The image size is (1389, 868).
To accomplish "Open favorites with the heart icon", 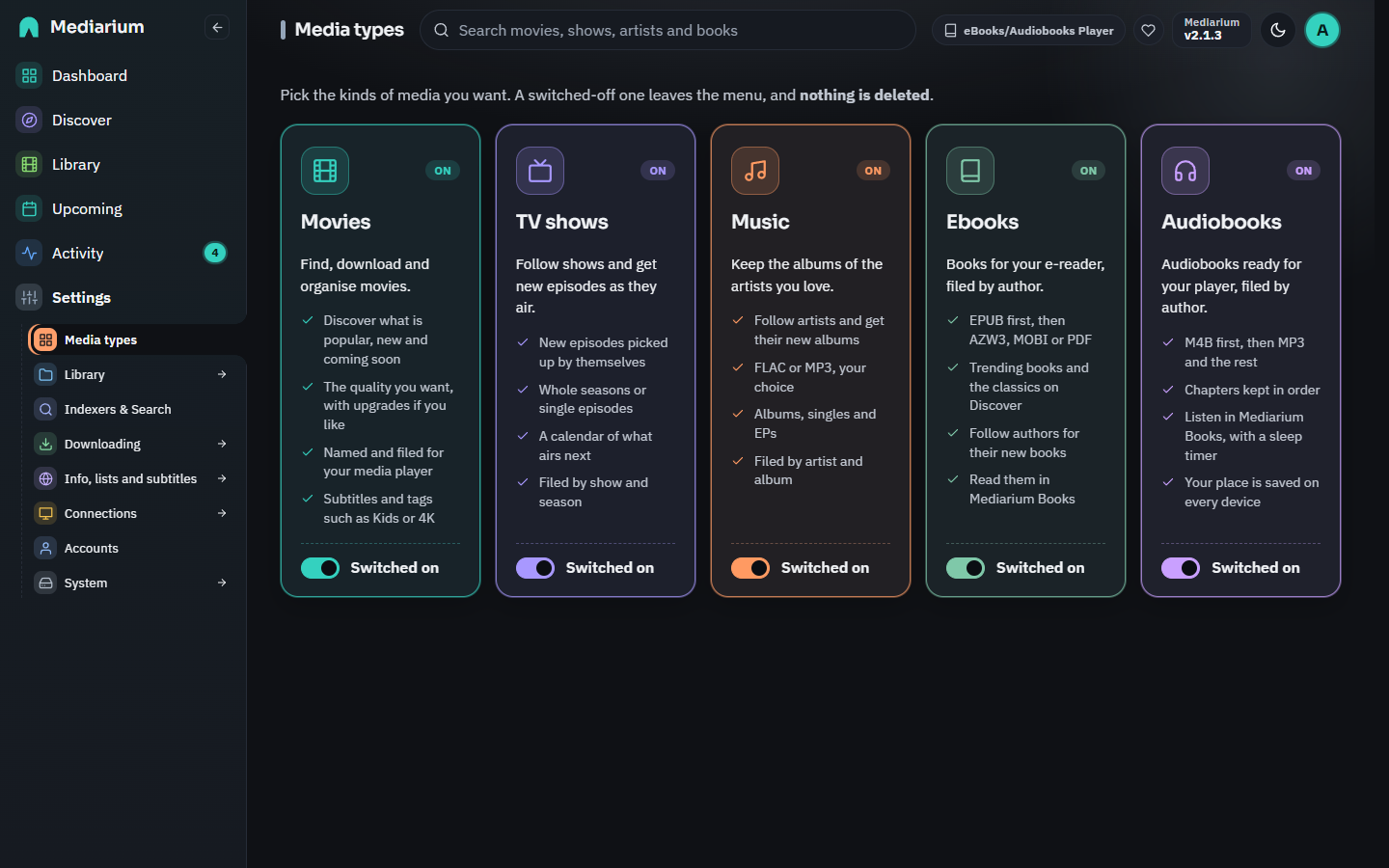I will pyautogui.click(x=1148, y=30).
